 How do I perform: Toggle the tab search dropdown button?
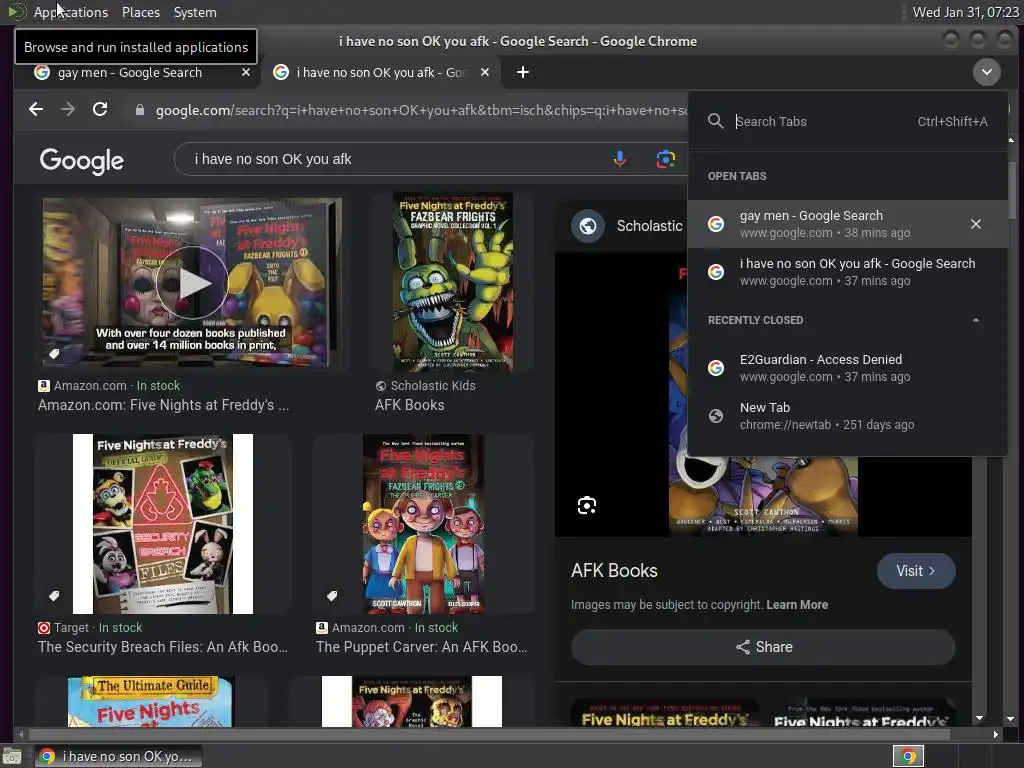coord(987,72)
